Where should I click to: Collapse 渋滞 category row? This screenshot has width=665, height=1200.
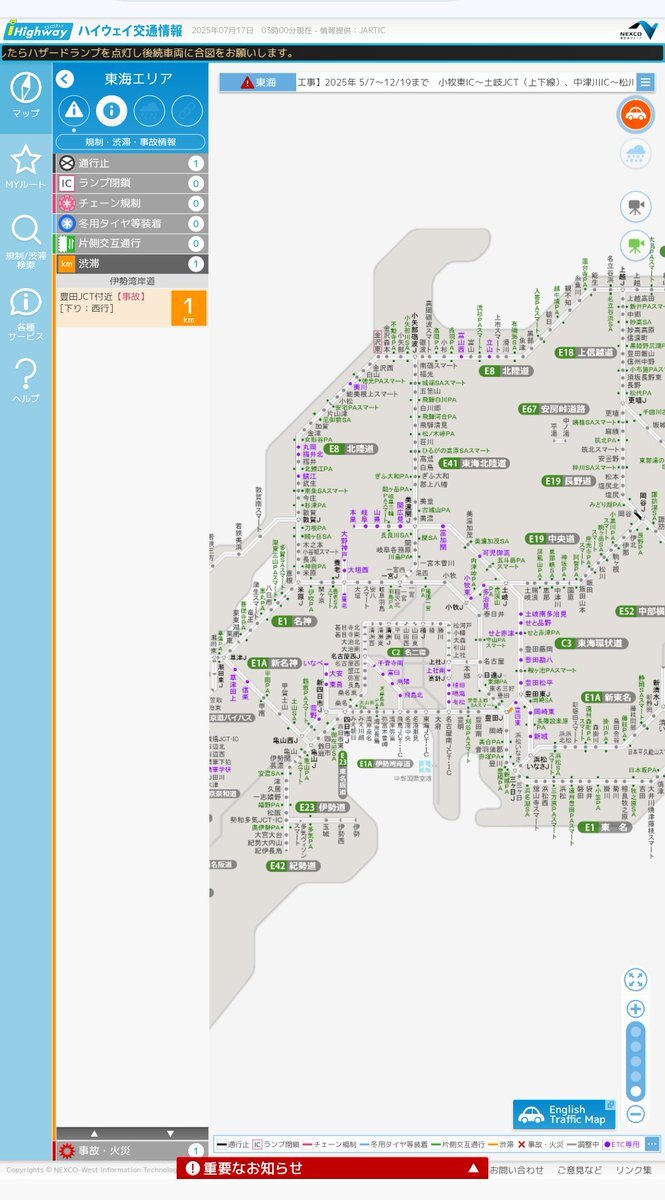[130, 264]
